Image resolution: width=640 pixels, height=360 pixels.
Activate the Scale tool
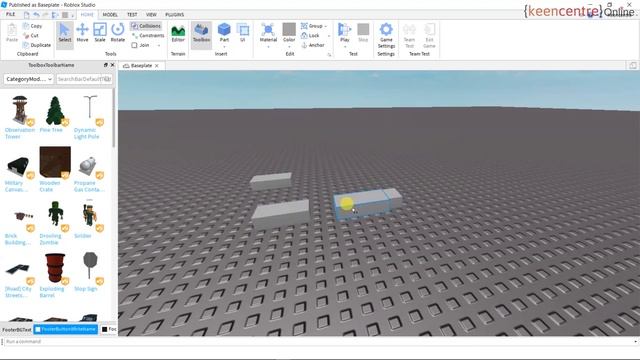click(100, 33)
